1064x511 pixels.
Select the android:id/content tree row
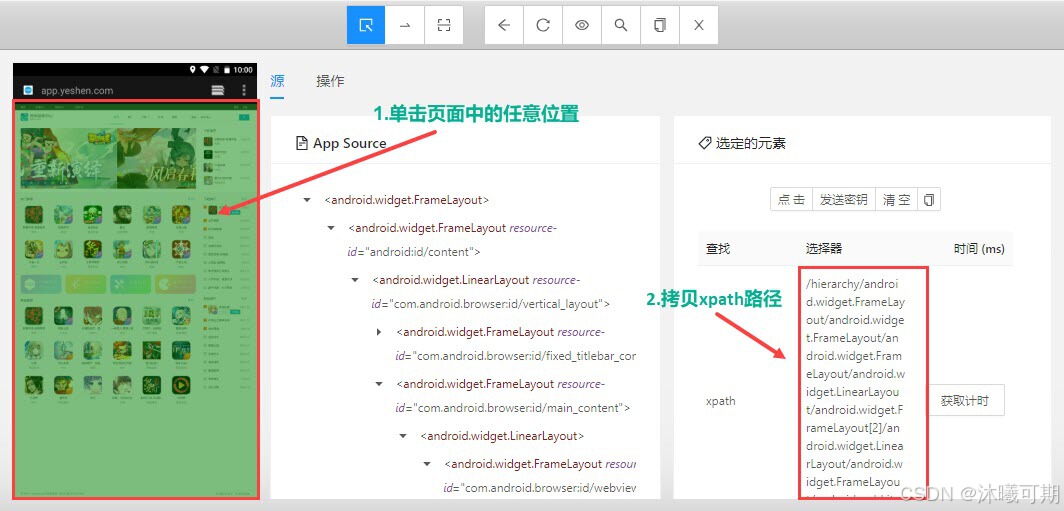[453, 240]
